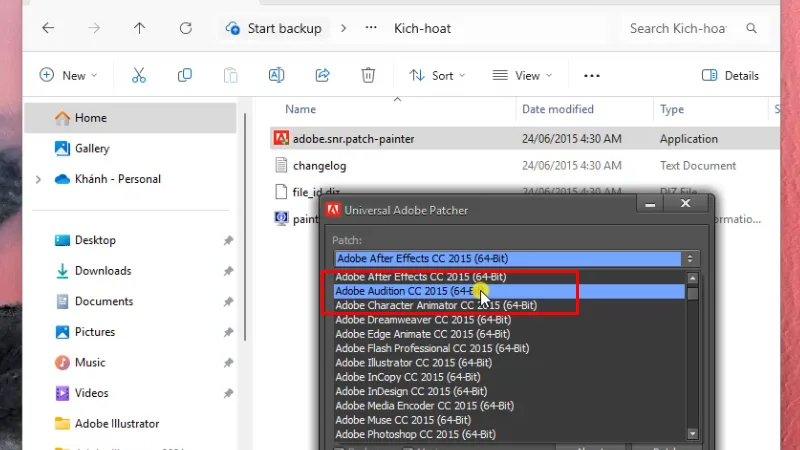
Task: Select Kich-hoat in the address path
Action: [x=422, y=28]
